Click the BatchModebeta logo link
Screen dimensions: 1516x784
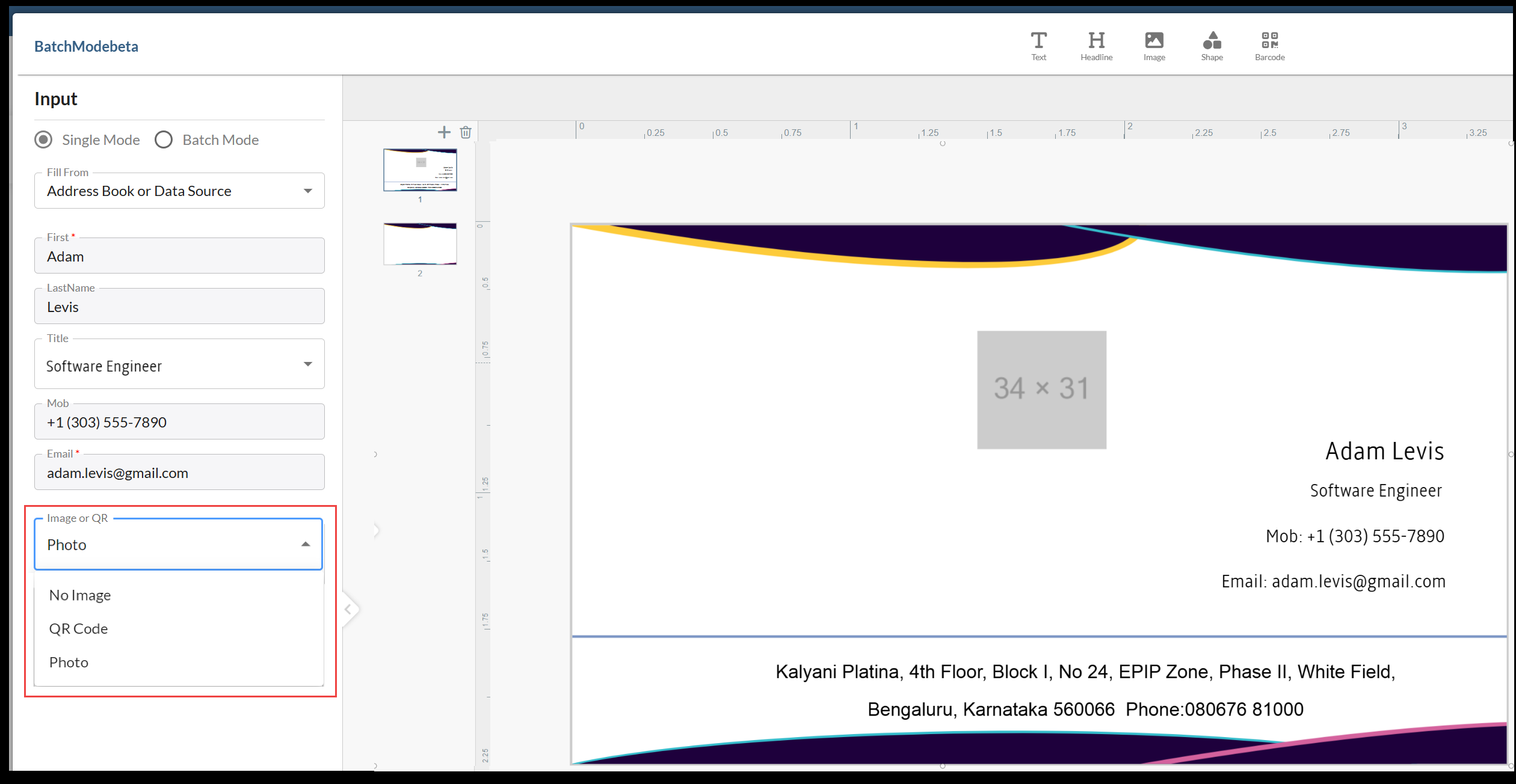pos(86,46)
